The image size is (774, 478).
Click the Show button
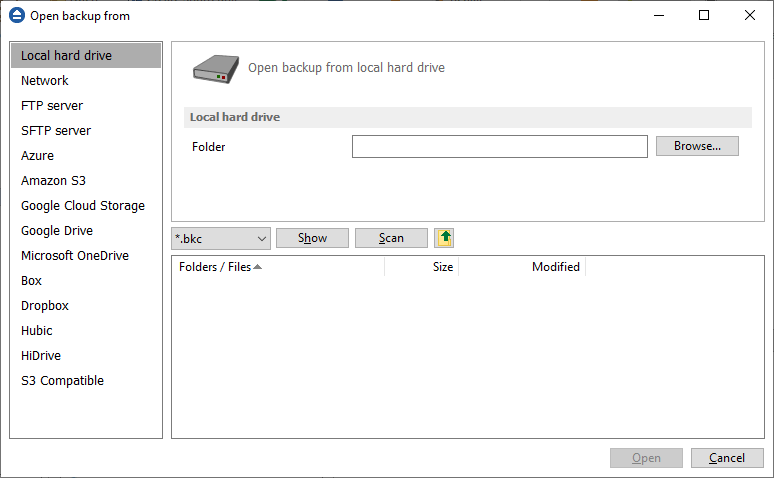pyautogui.click(x=312, y=238)
